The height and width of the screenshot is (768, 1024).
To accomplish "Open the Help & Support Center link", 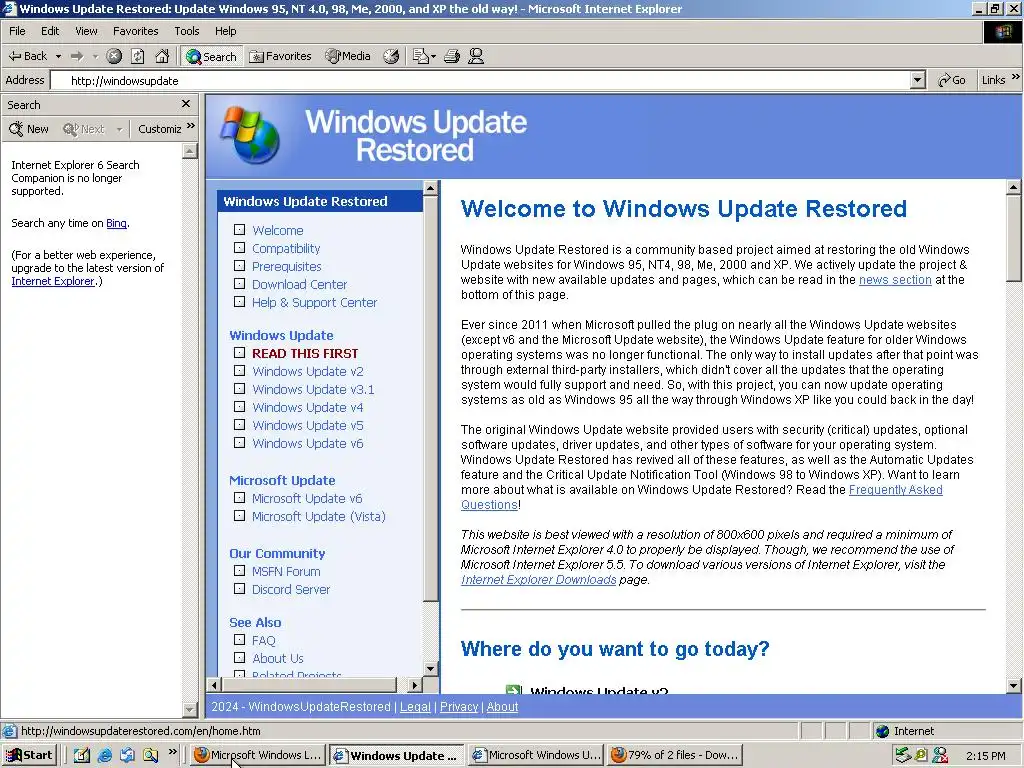I will pos(315,302).
